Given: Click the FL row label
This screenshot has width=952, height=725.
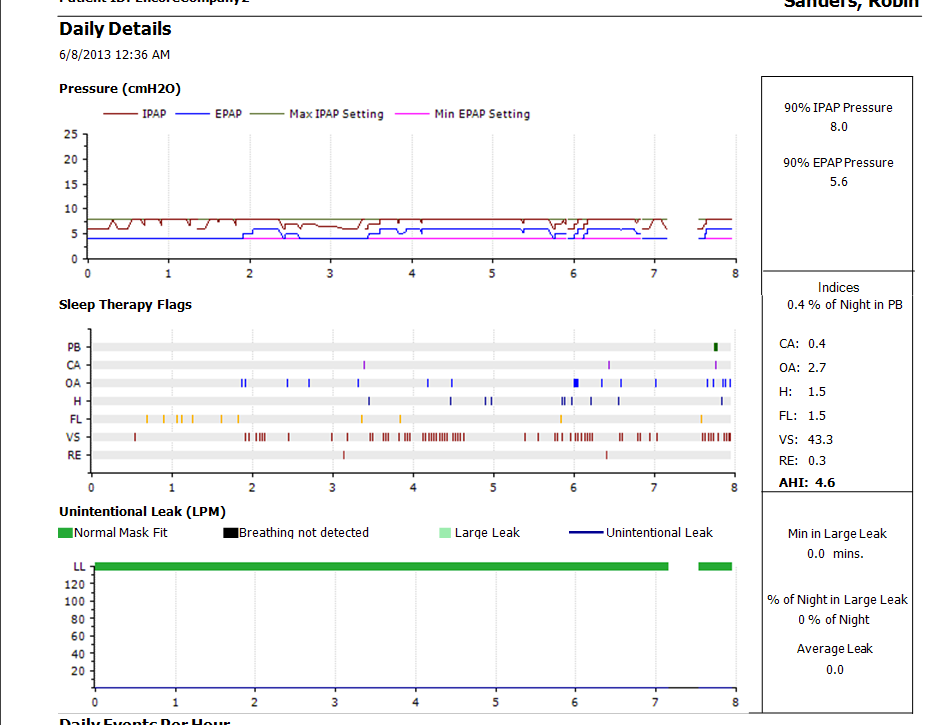Looking at the screenshot, I should pos(74,419).
